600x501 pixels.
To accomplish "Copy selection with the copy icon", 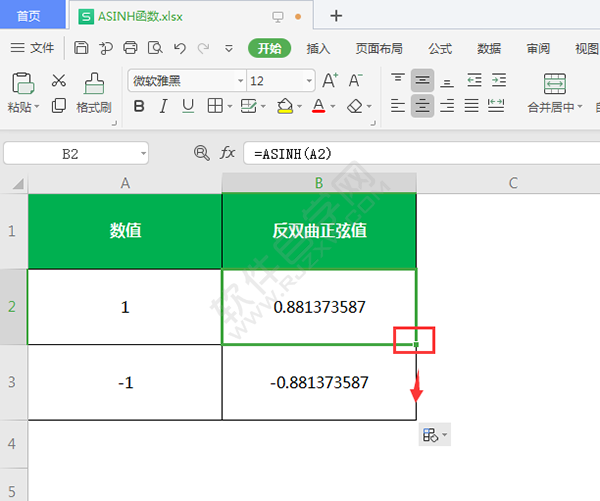I will point(59,106).
